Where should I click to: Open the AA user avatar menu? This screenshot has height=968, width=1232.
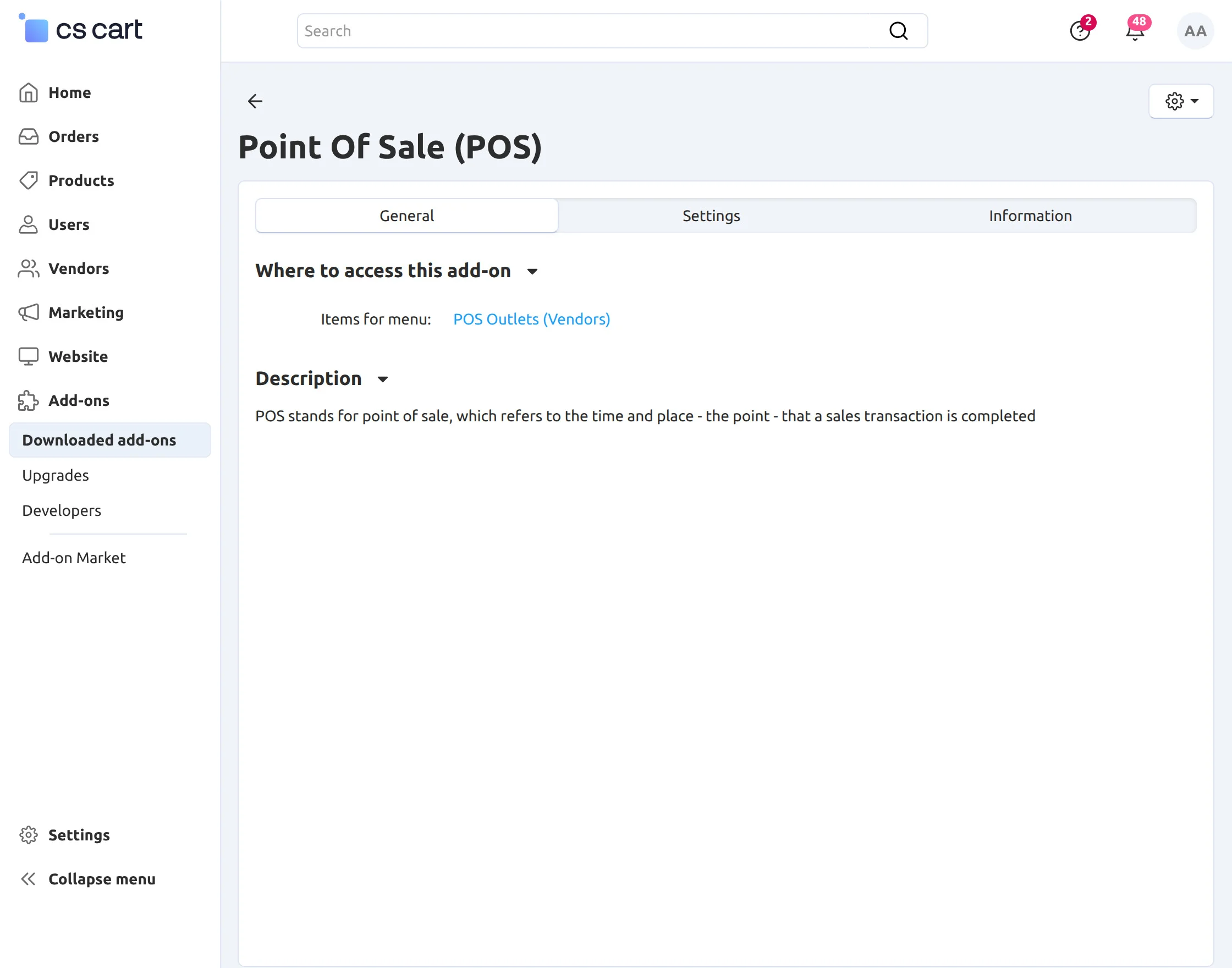pos(1195,31)
